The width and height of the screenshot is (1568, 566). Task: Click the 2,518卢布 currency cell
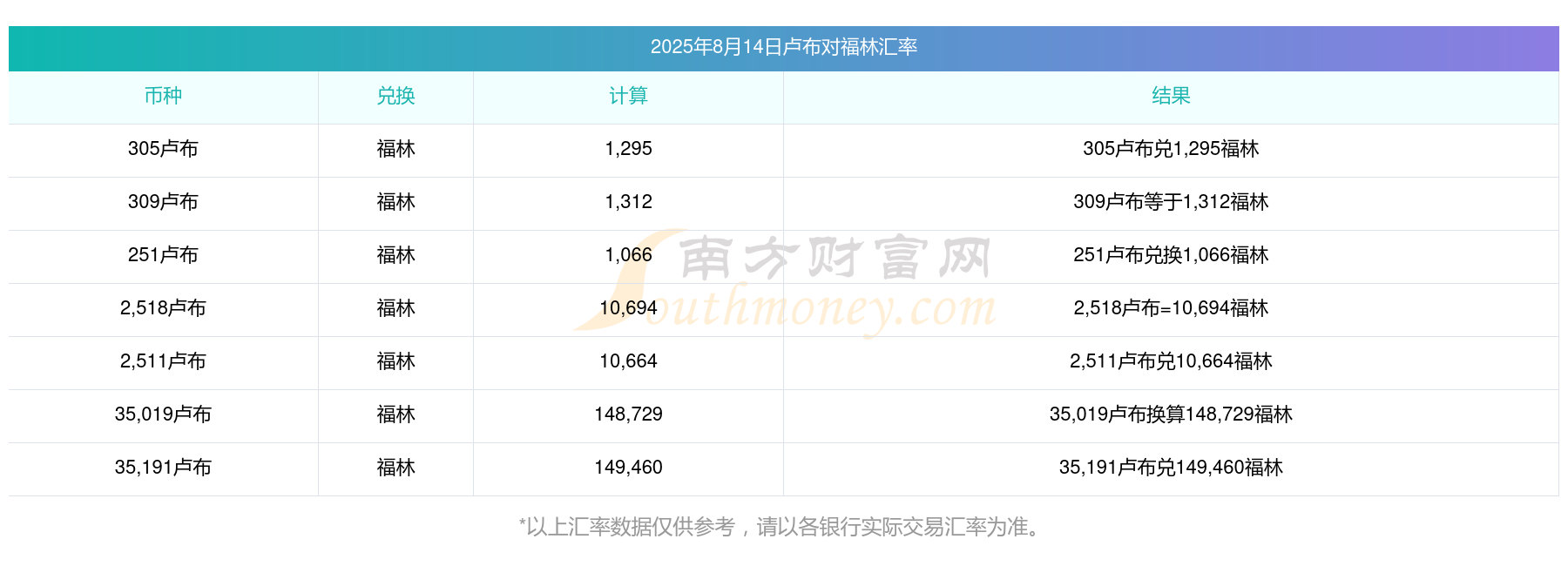163,308
